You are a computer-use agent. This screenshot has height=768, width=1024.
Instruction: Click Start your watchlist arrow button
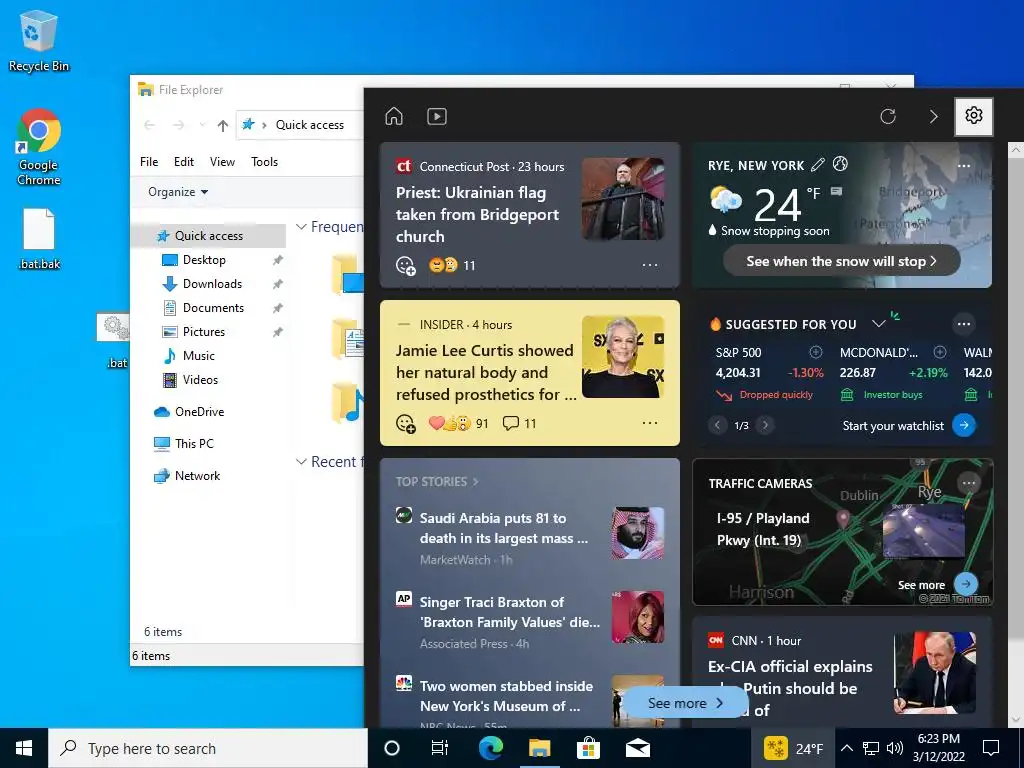(964, 425)
